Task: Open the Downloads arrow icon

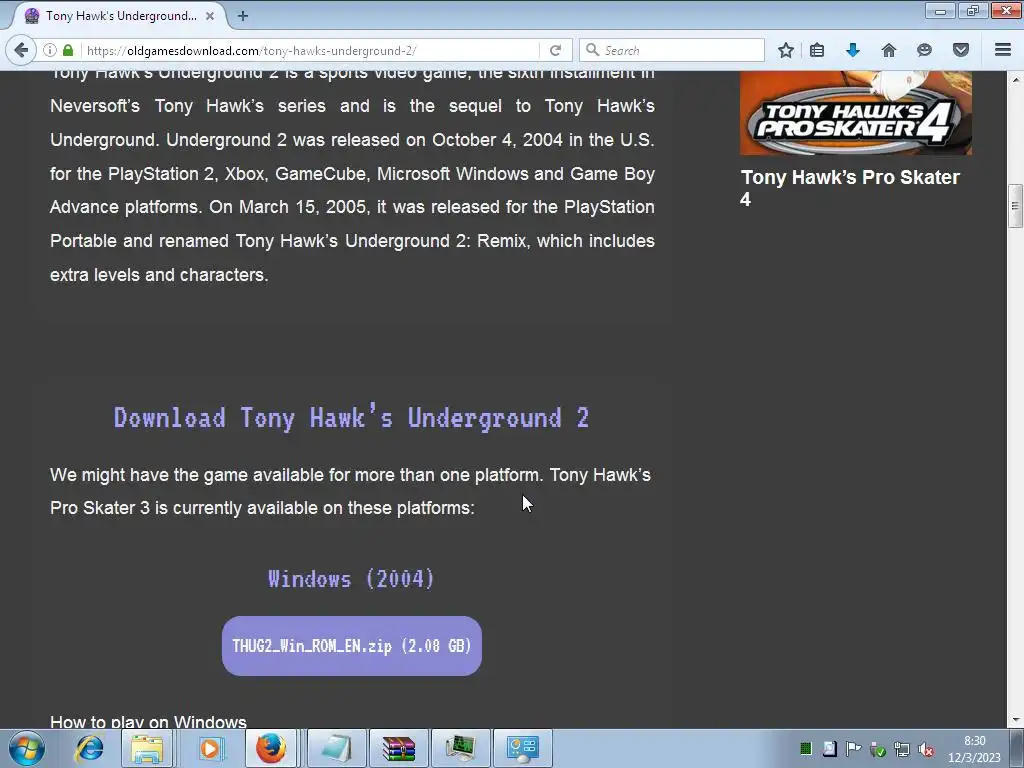Action: (x=853, y=50)
